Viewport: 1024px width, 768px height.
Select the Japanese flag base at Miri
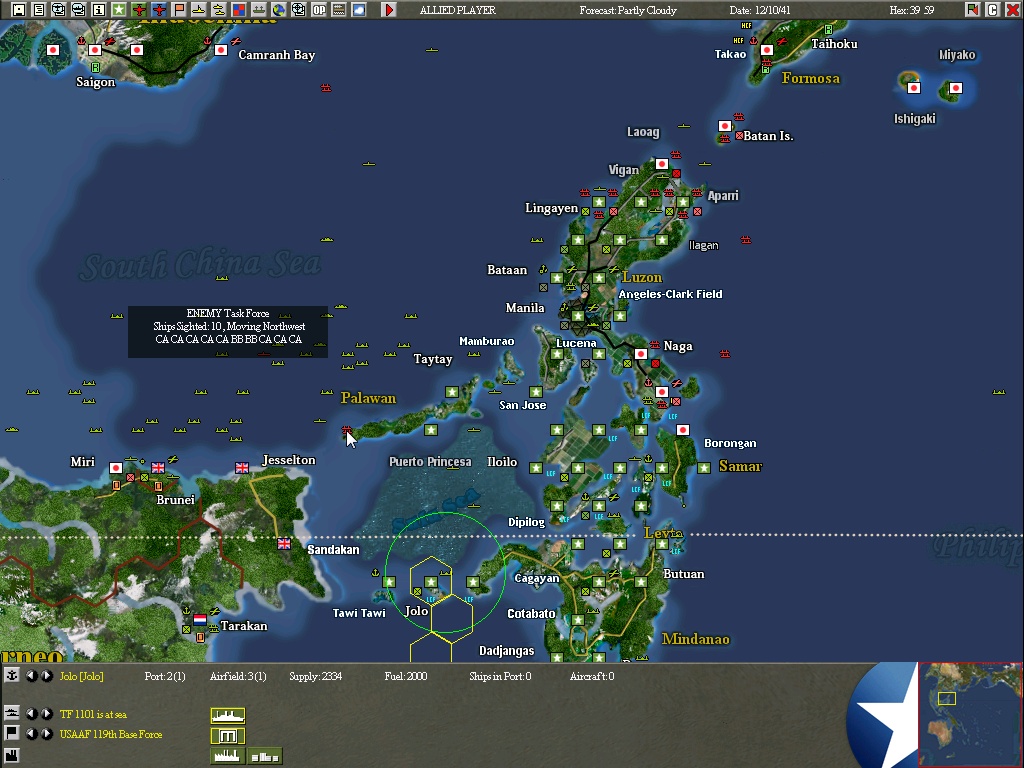(x=116, y=468)
